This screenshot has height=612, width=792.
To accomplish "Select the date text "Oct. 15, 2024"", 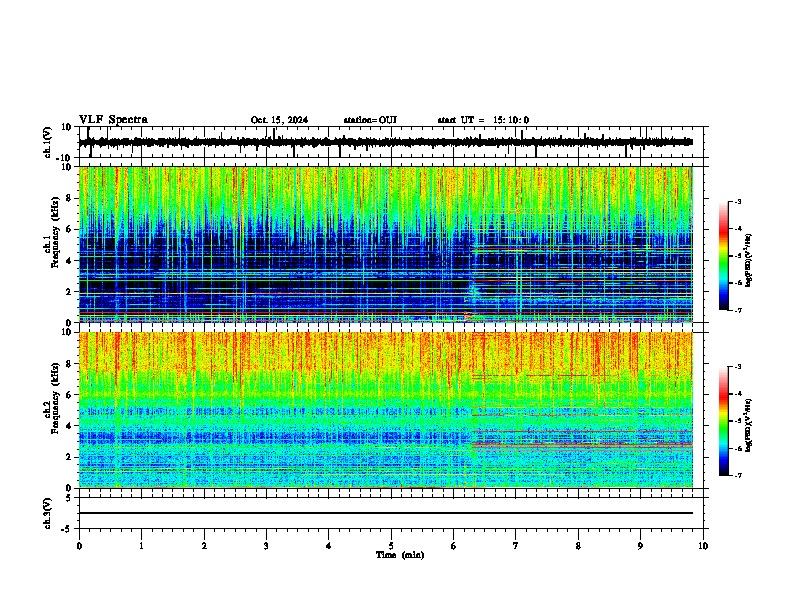I will 279,120.
